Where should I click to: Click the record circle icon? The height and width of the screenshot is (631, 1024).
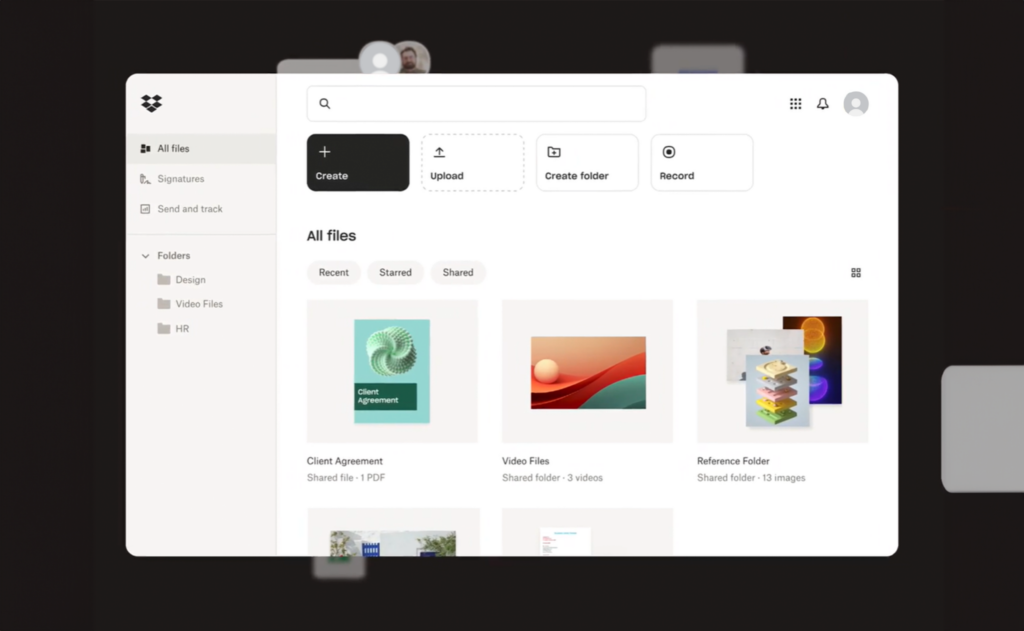[x=669, y=152]
